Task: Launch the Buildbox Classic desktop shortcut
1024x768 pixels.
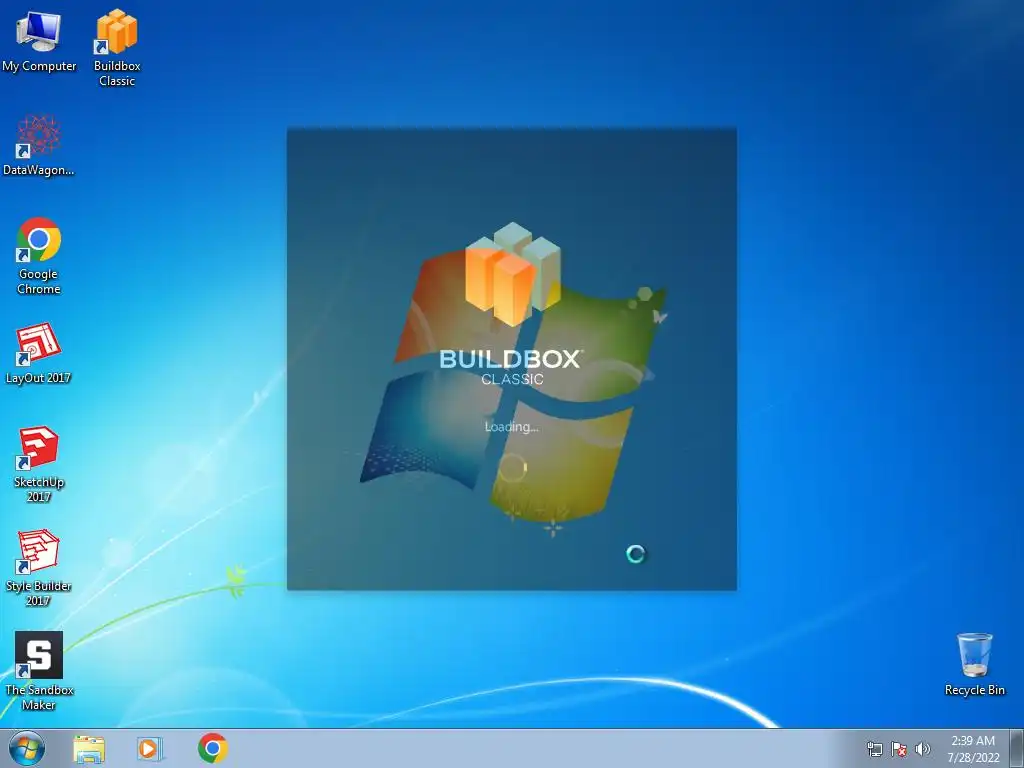Action: tap(117, 48)
